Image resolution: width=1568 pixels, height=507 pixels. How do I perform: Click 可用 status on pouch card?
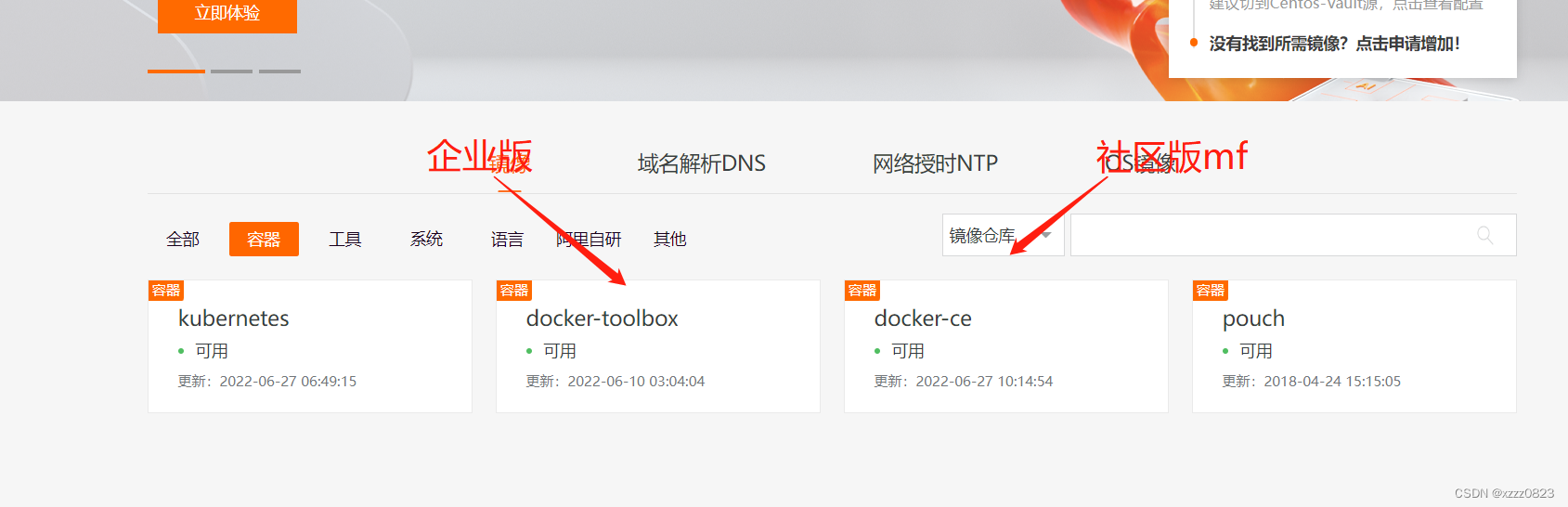click(x=1256, y=351)
